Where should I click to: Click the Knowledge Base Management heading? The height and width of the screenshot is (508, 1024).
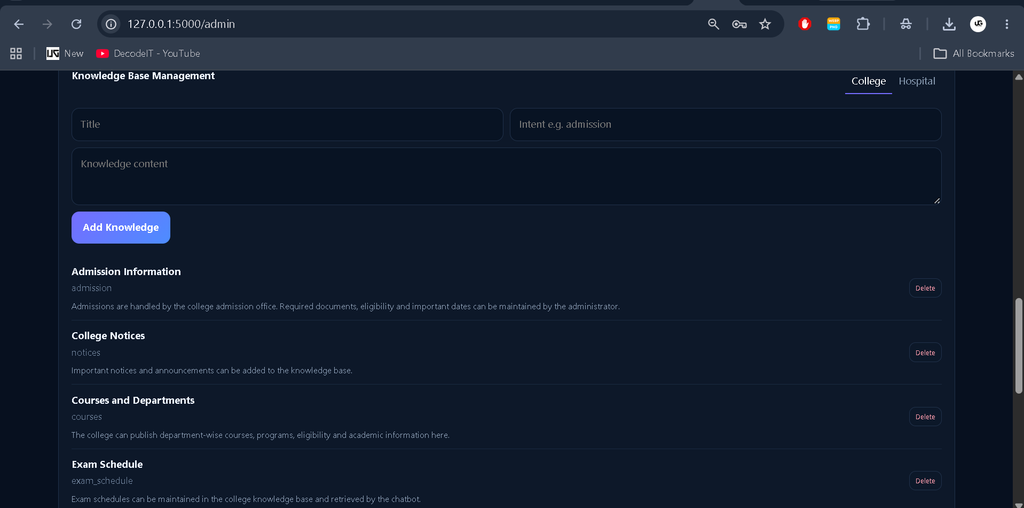click(143, 76)
